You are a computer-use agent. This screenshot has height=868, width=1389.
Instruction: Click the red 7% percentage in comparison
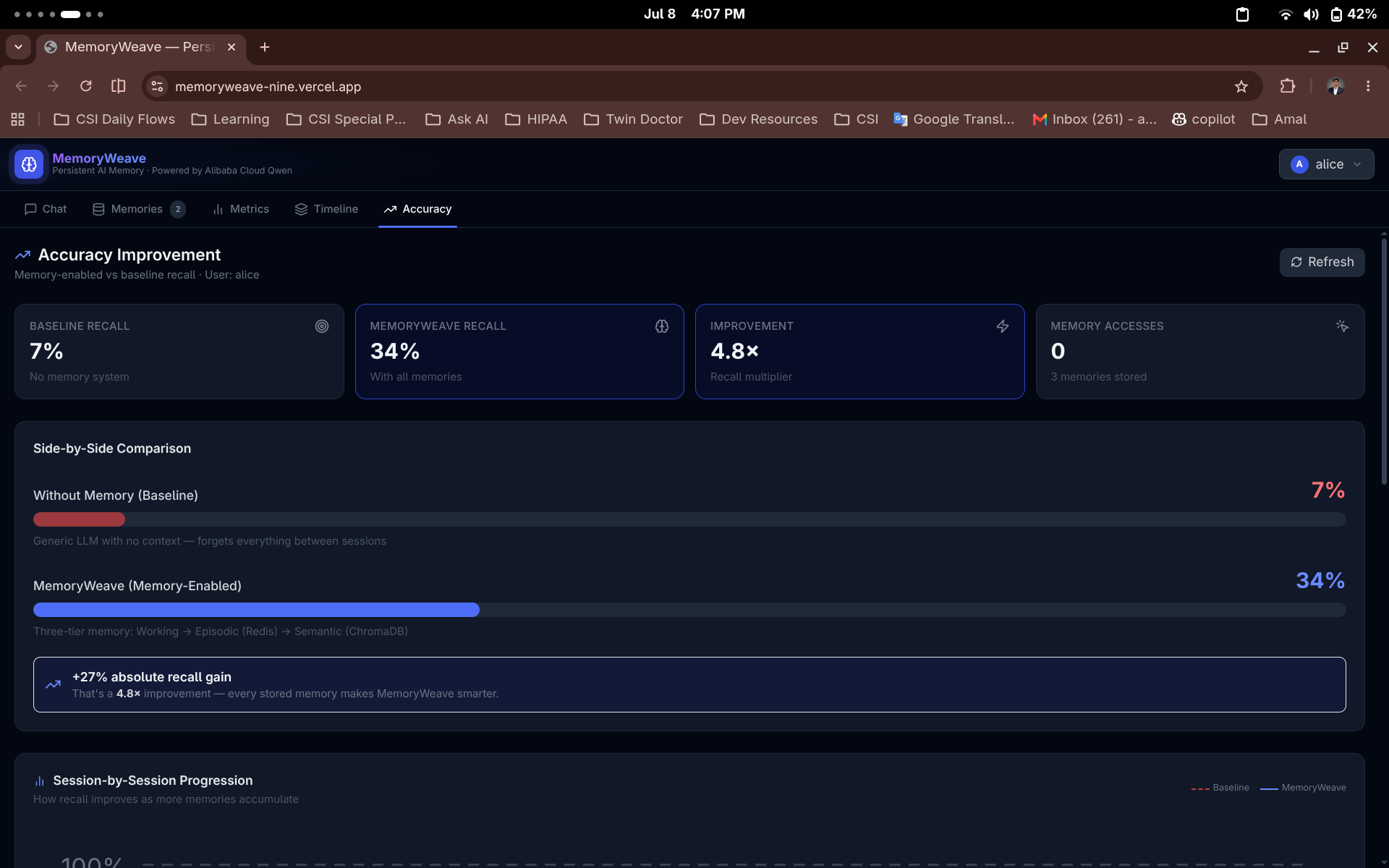coord(1328,490)
